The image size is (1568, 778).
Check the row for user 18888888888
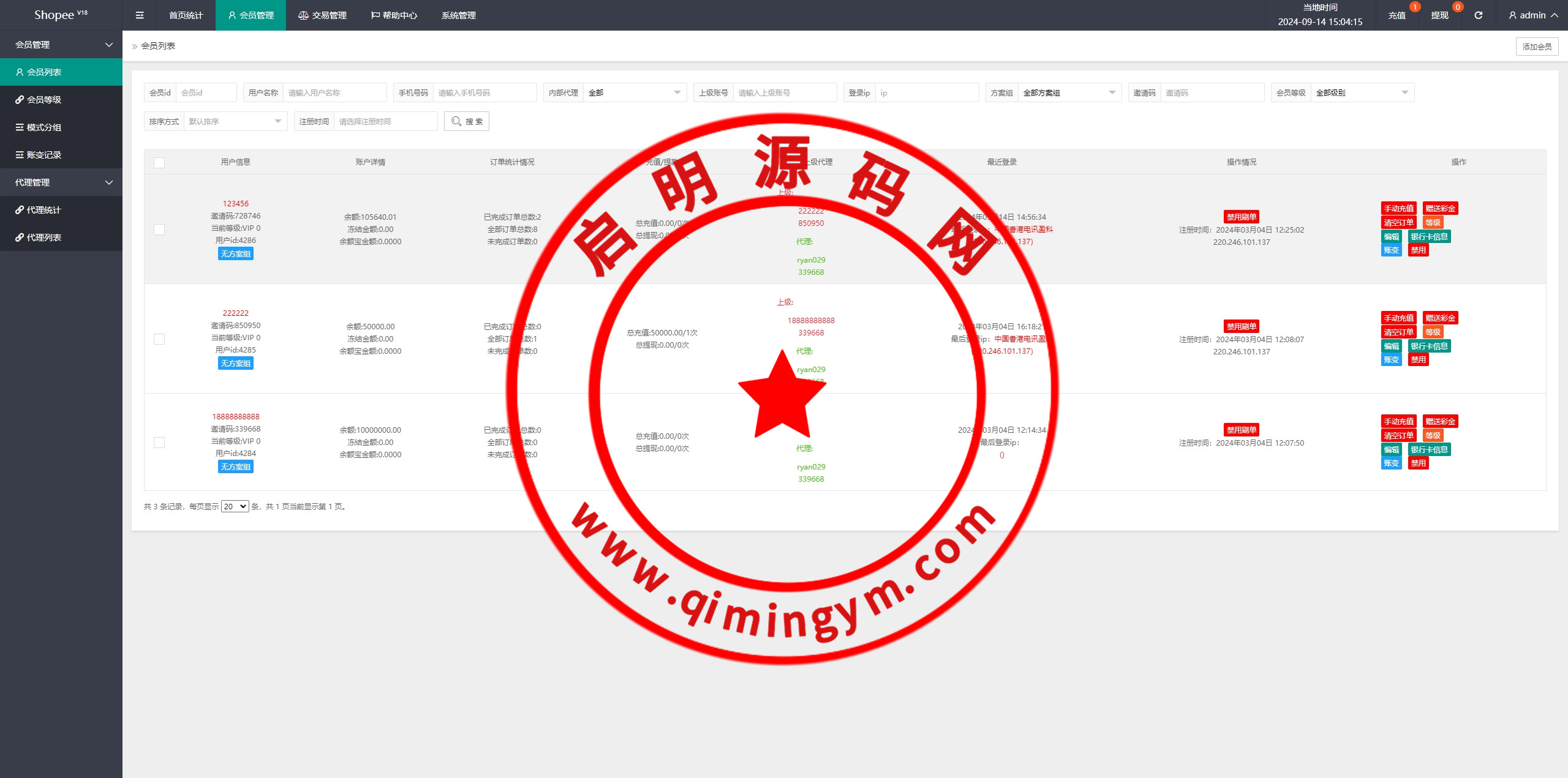point(159,443)
